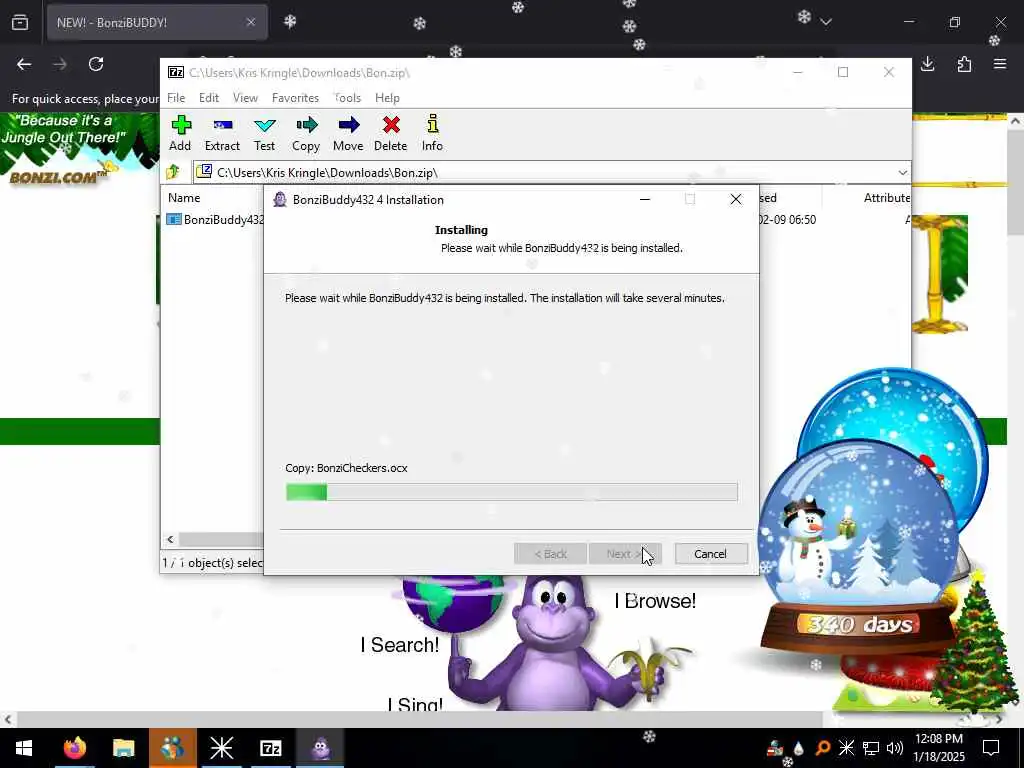Open the View menu in 7-Zip

pos(245,98)
